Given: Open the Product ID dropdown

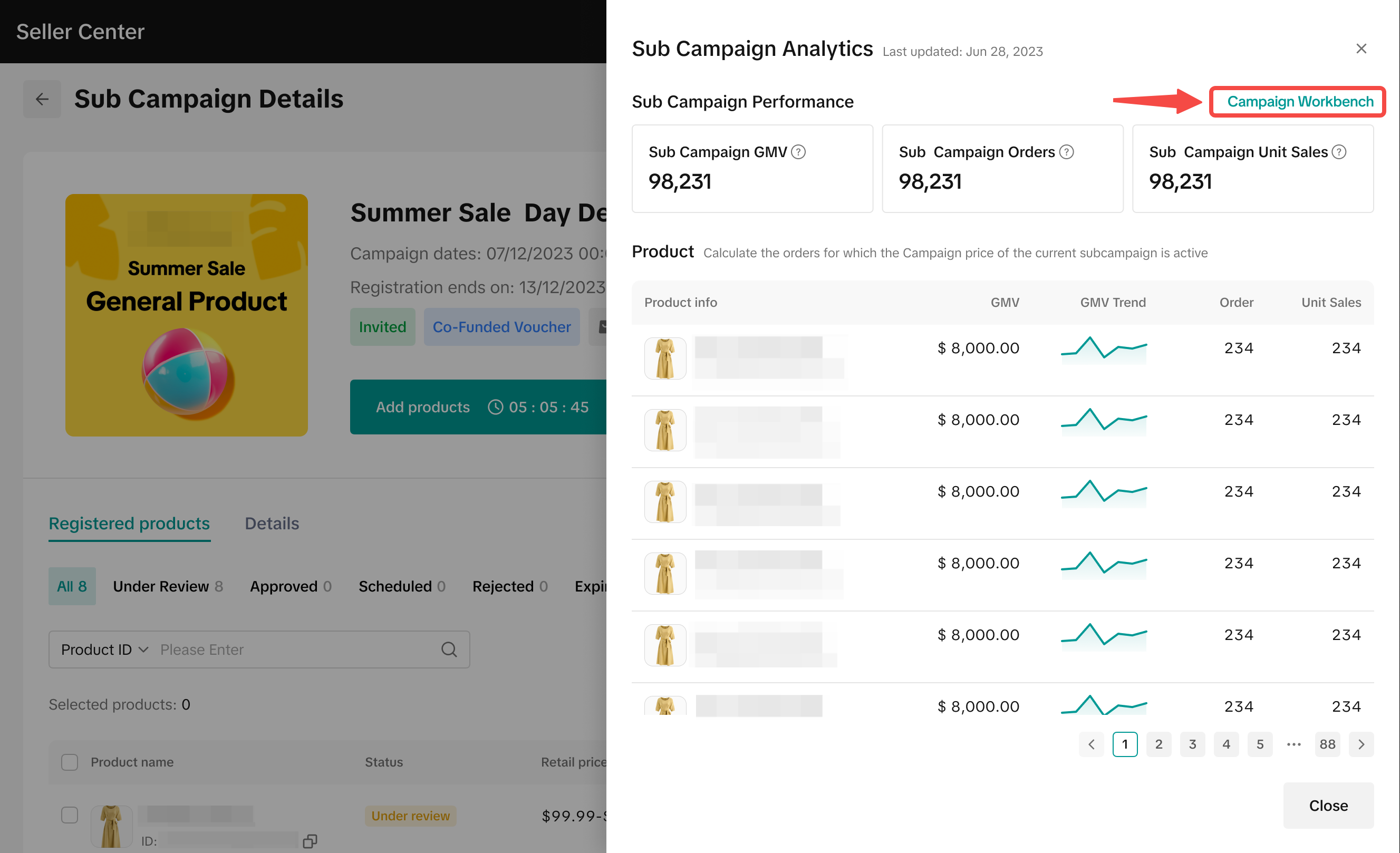Looking at the screenshot, I should 104,649.
